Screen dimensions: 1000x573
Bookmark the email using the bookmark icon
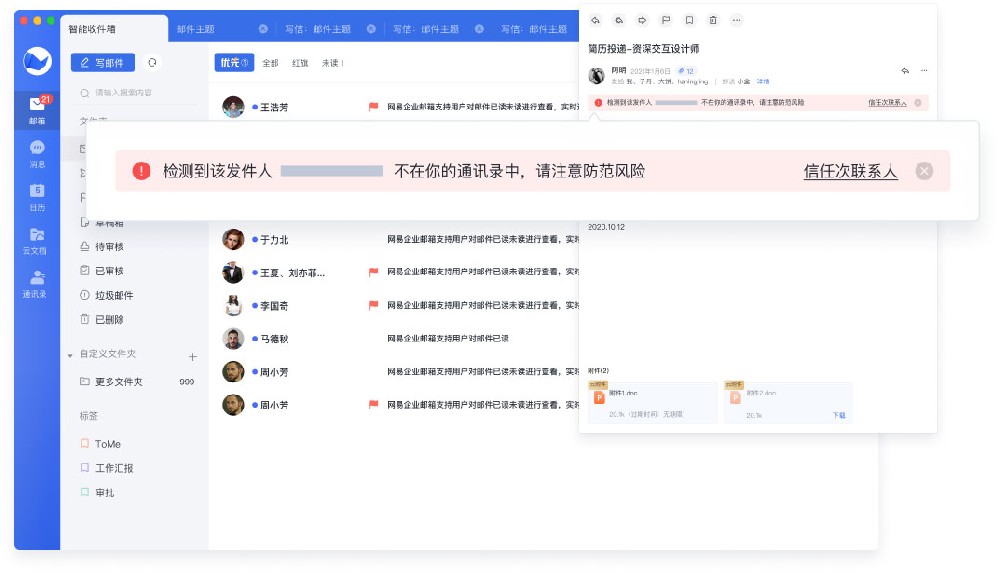coord(689,20)
